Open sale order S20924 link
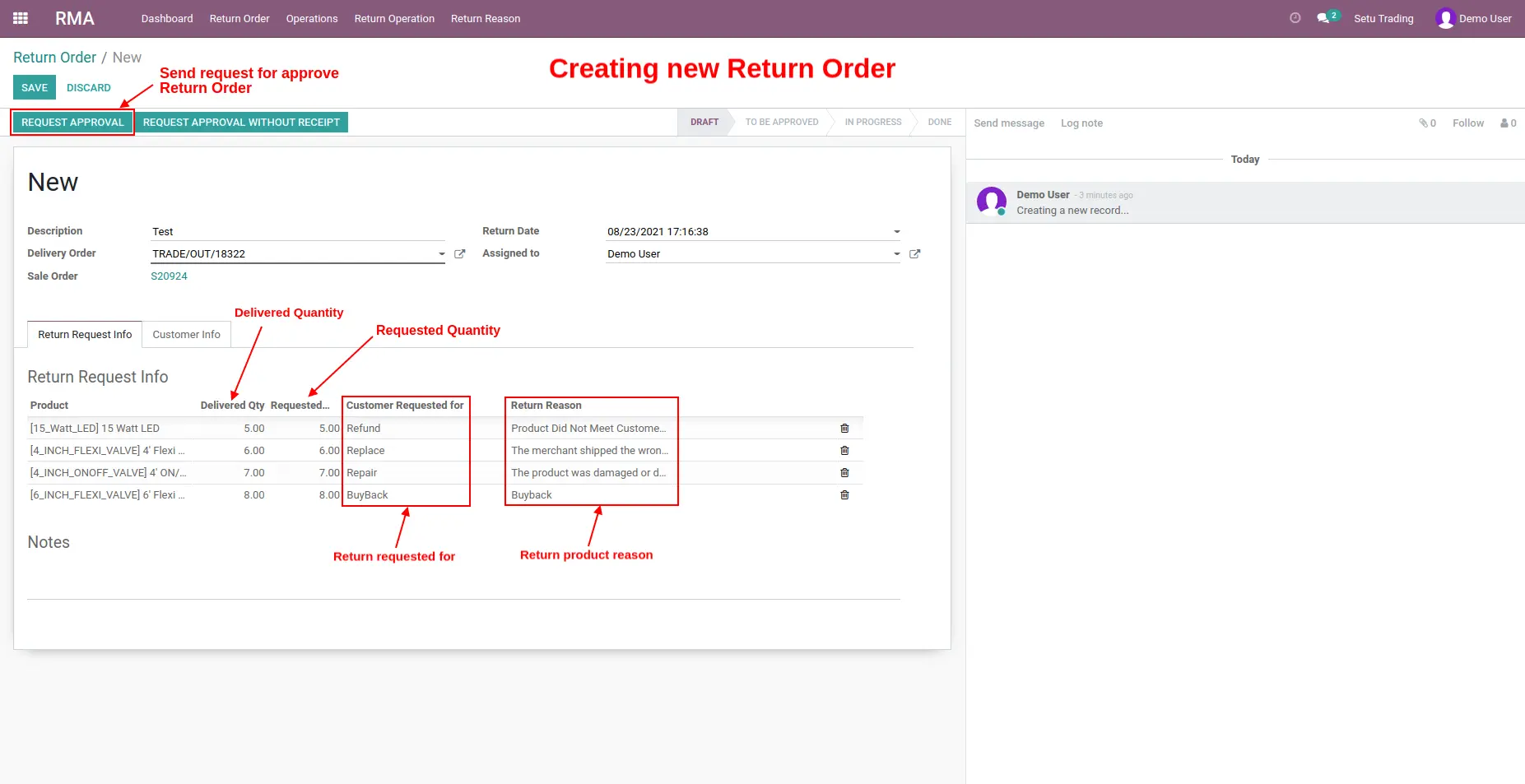The height and width of the screenshot is (784, 1525). pos(169,276)
